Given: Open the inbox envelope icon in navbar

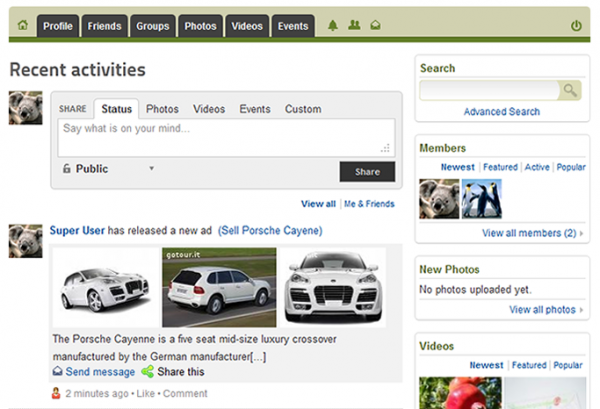Looking at the screenshot, I should [375, 26].
